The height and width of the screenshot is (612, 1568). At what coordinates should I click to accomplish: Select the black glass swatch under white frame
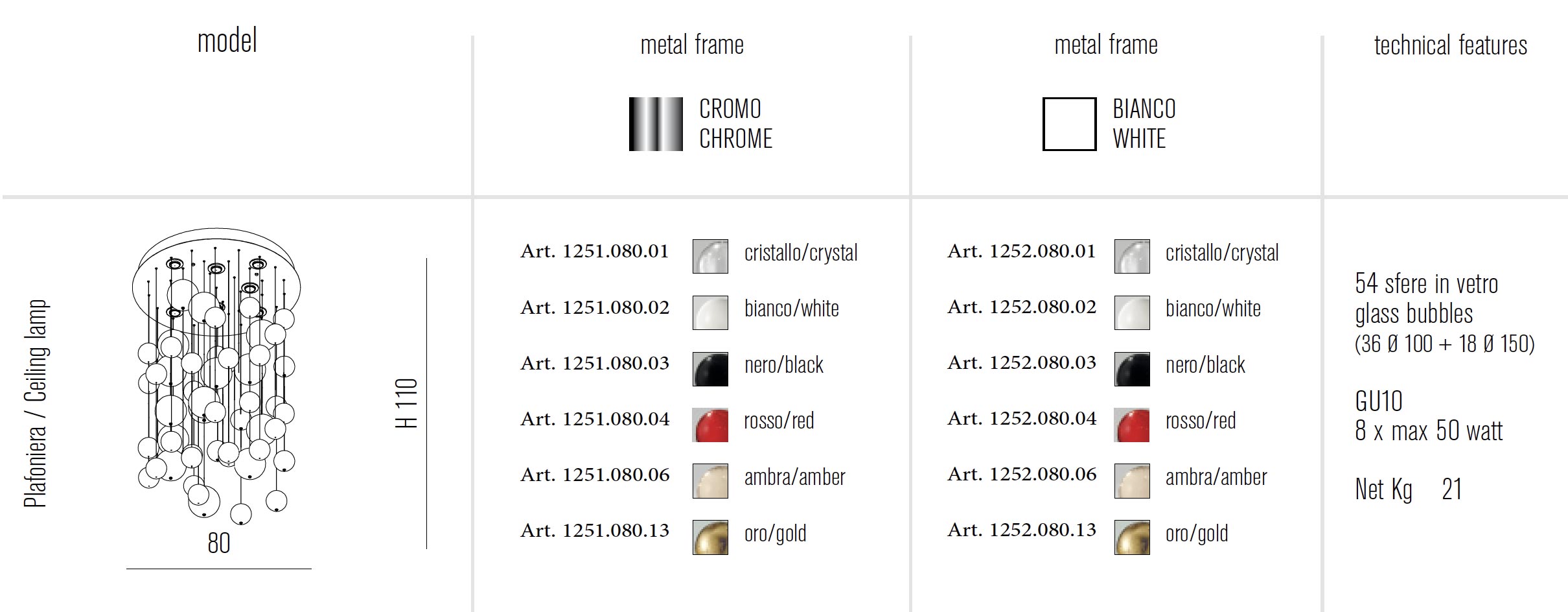1132,369
